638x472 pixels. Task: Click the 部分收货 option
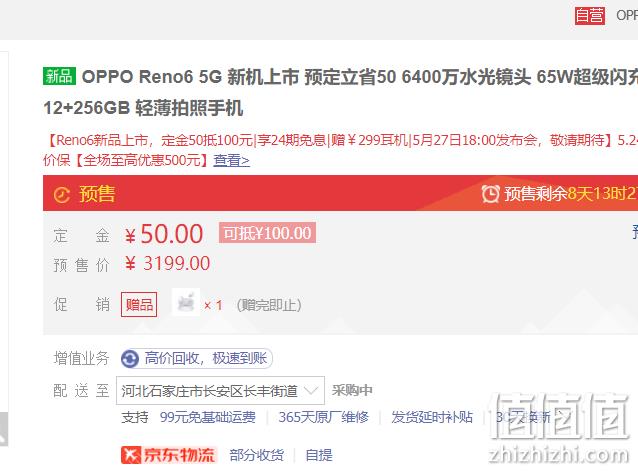pyautogui.click(x=257, y=455)
